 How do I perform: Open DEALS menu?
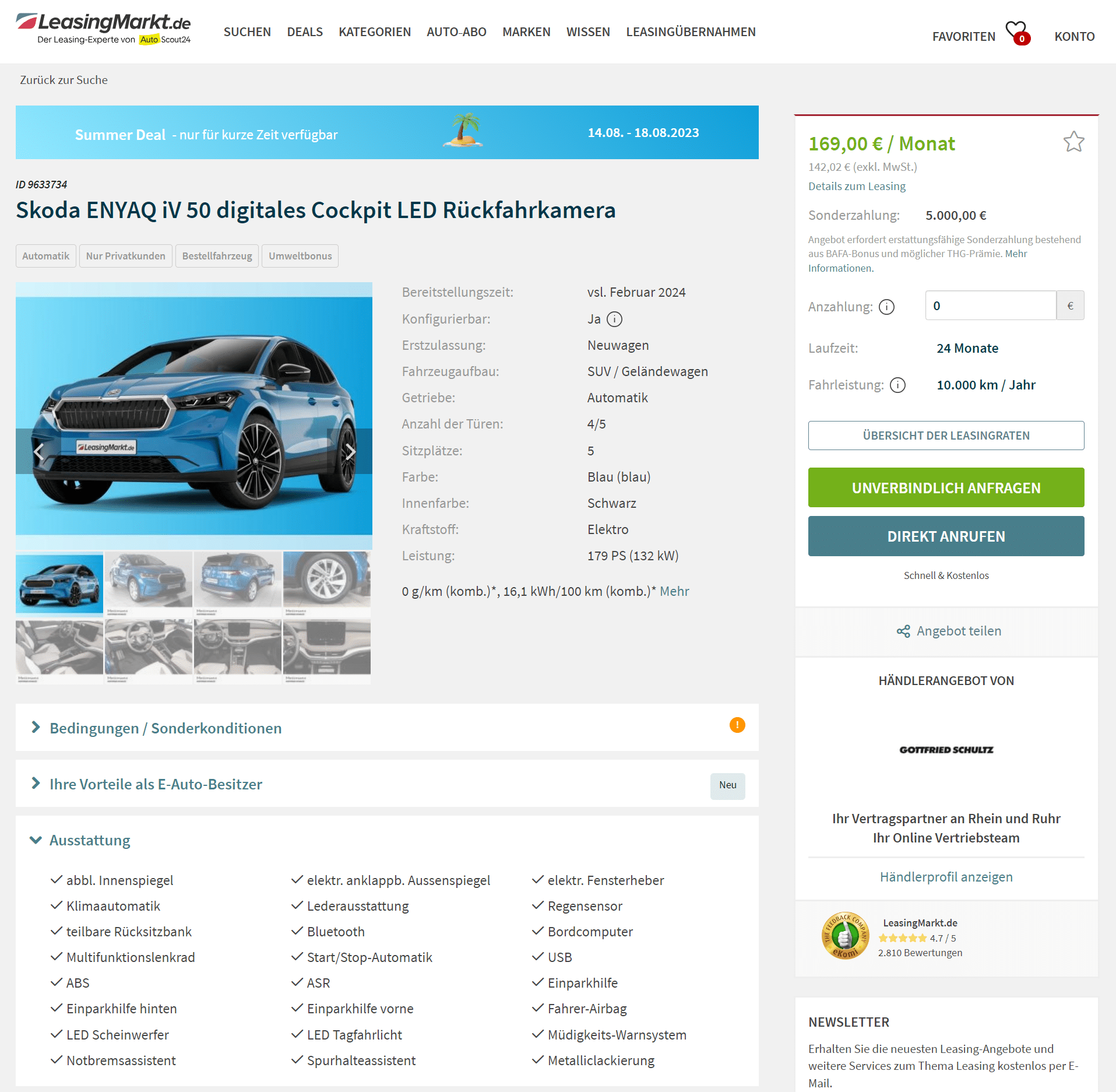pos(305,32)
